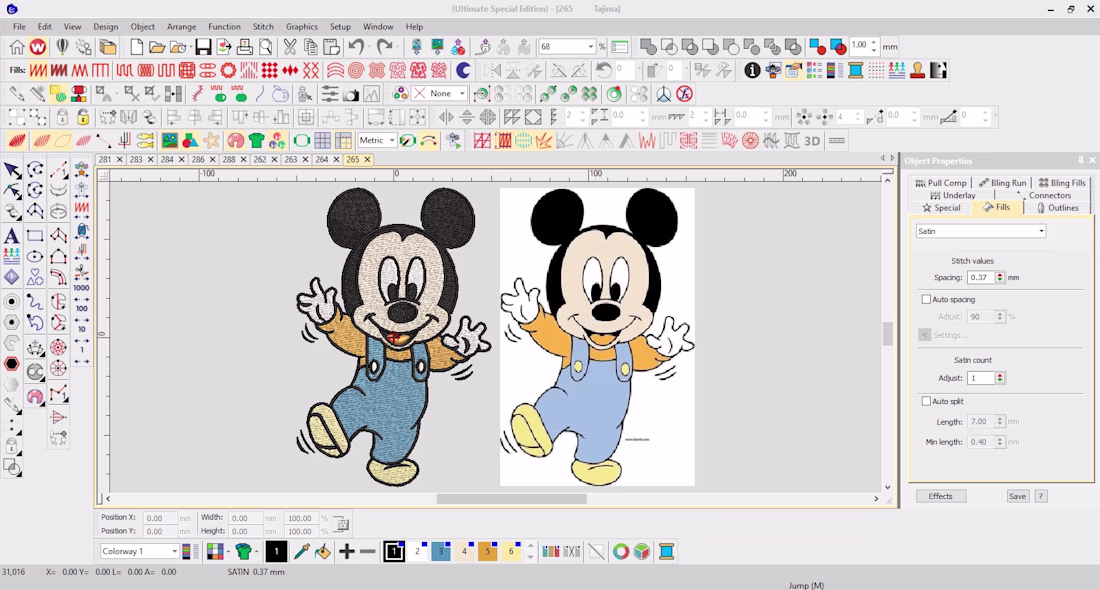Select the spiral fill stitch icon
The width and height of the screenshot is (1100, 590).
(356, 70)
